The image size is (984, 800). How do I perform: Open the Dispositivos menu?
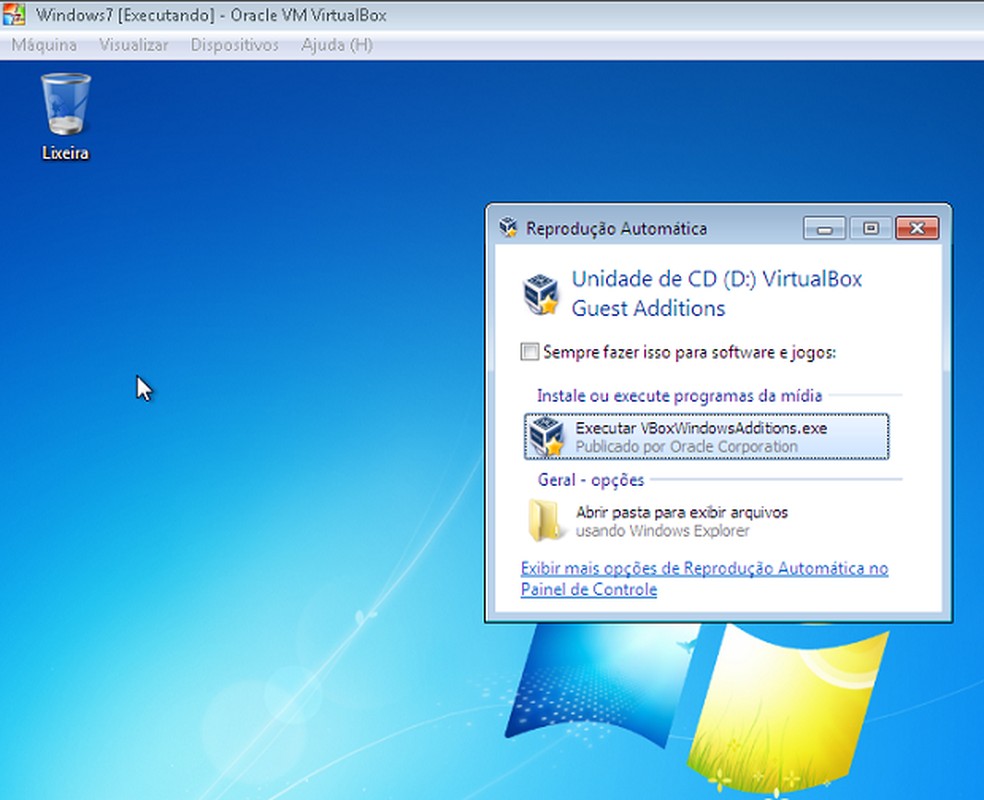tap(235, 45)
